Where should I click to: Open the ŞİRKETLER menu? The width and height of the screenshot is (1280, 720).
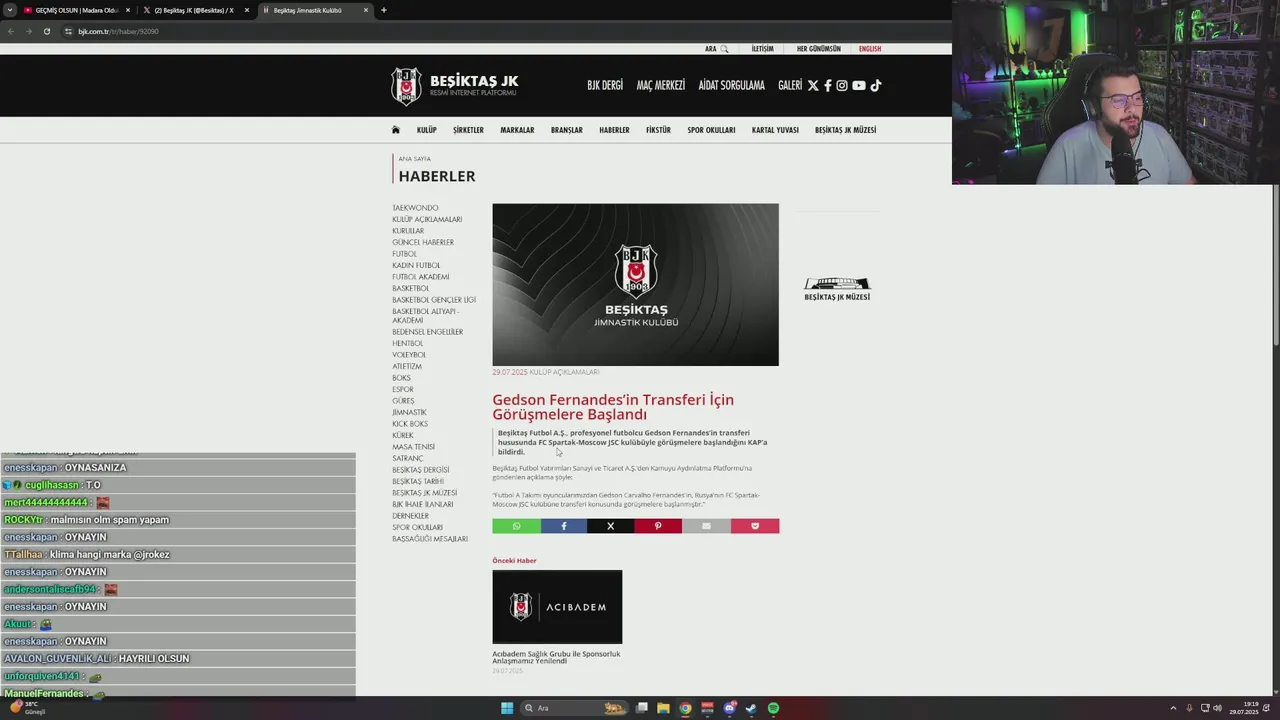click(x=468, y=130)
